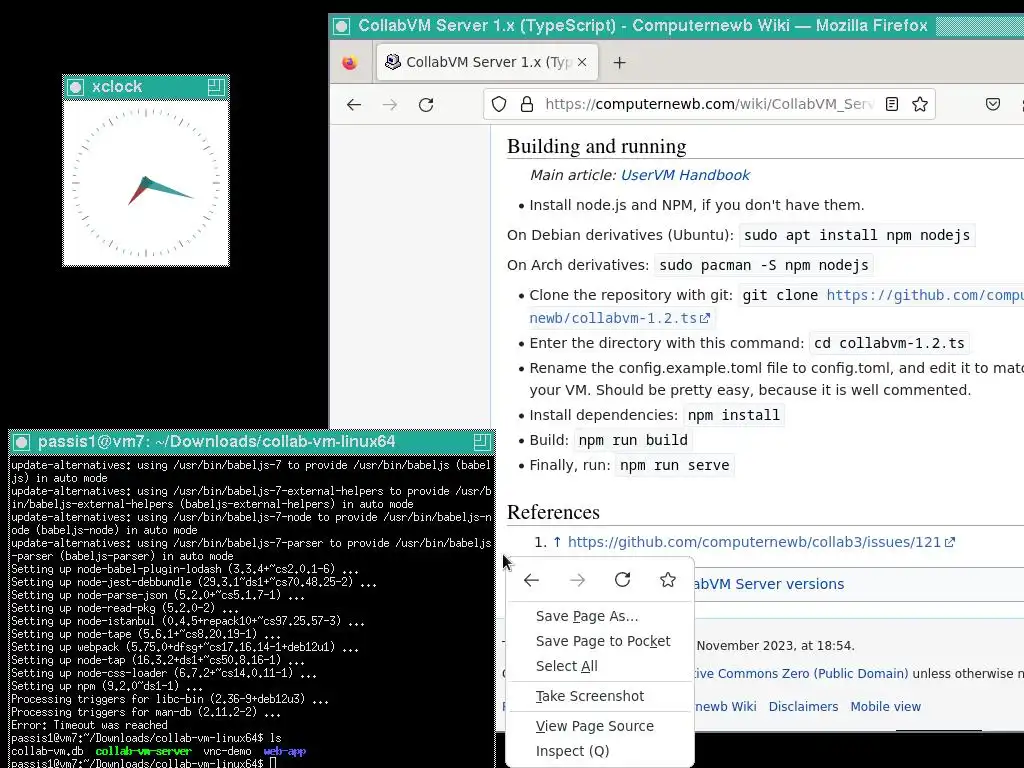Click the 'sudo apt install npm nodejs' code
The height and width of the screenshot is (768, 1024).
[x=857, y=235]
